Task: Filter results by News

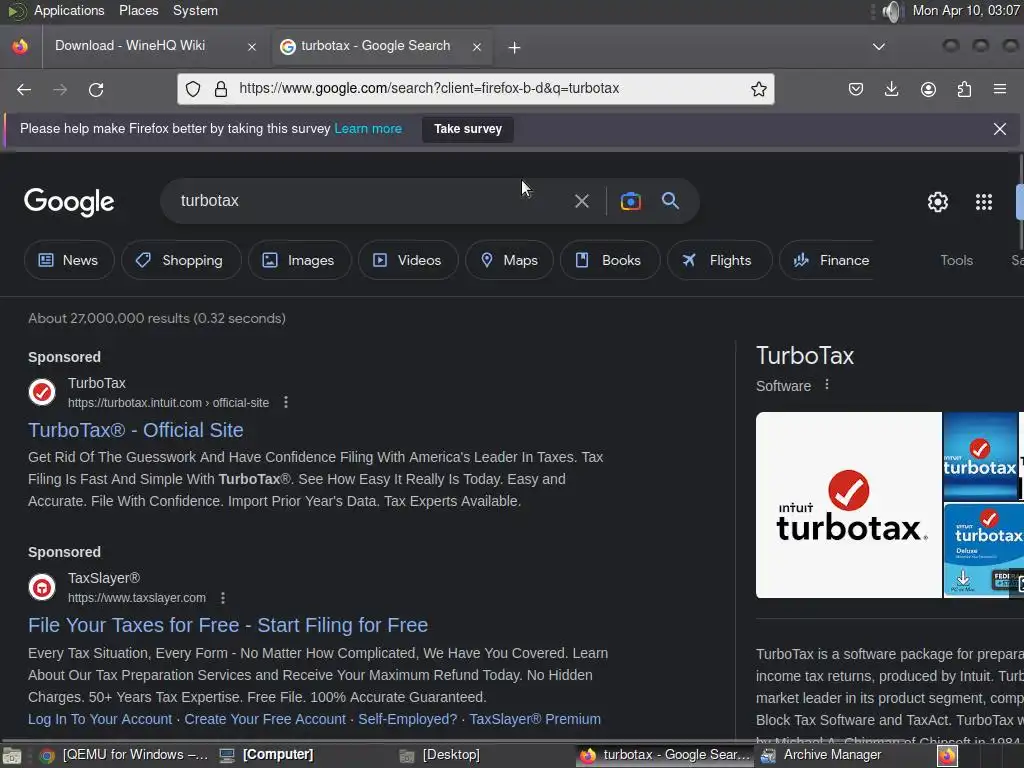Action: pyautogui.click(x=69, y=260)
